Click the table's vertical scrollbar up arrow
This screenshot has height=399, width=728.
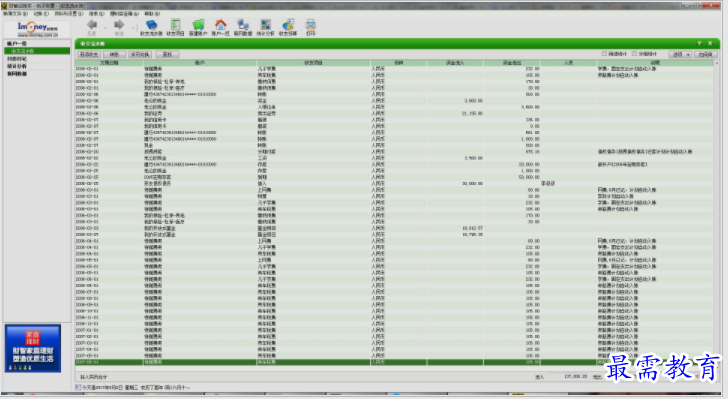pyautogui.click(x=716, y=63)
